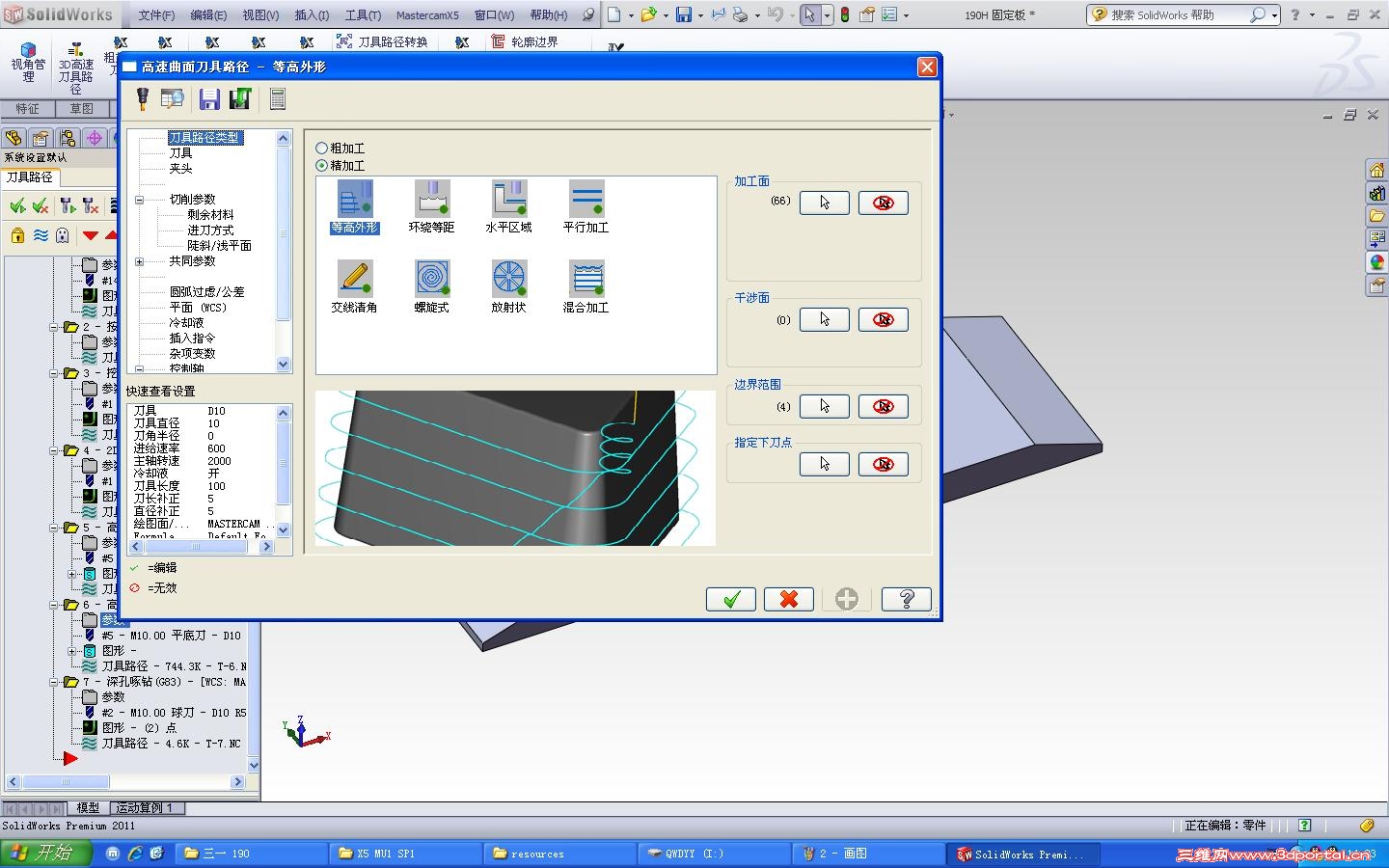Collapse operation 7 深孔啄钻 folder
The image size is (1389, 868).
(x=54, y=682)
